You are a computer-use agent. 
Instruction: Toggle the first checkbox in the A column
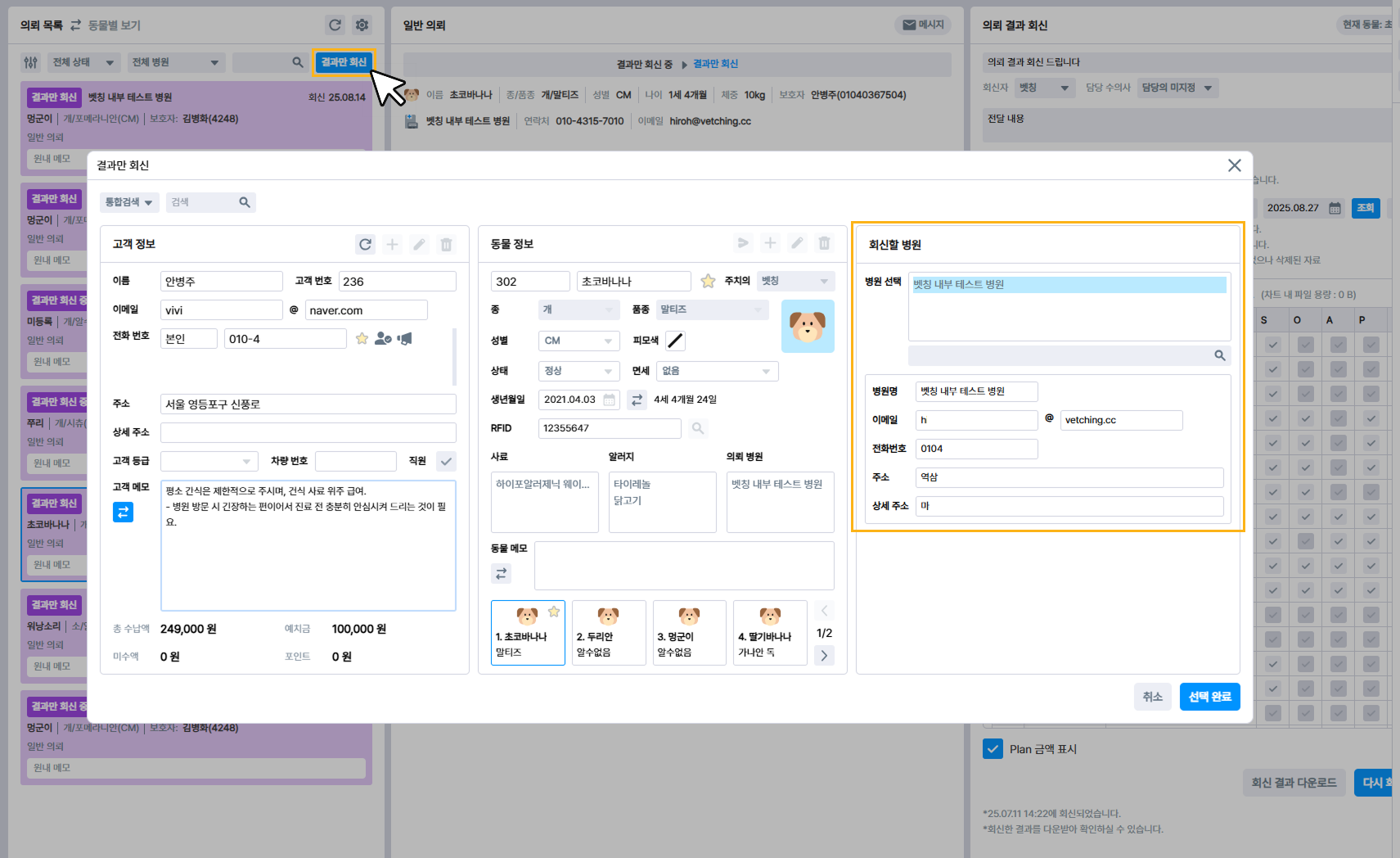[1339, 345]
